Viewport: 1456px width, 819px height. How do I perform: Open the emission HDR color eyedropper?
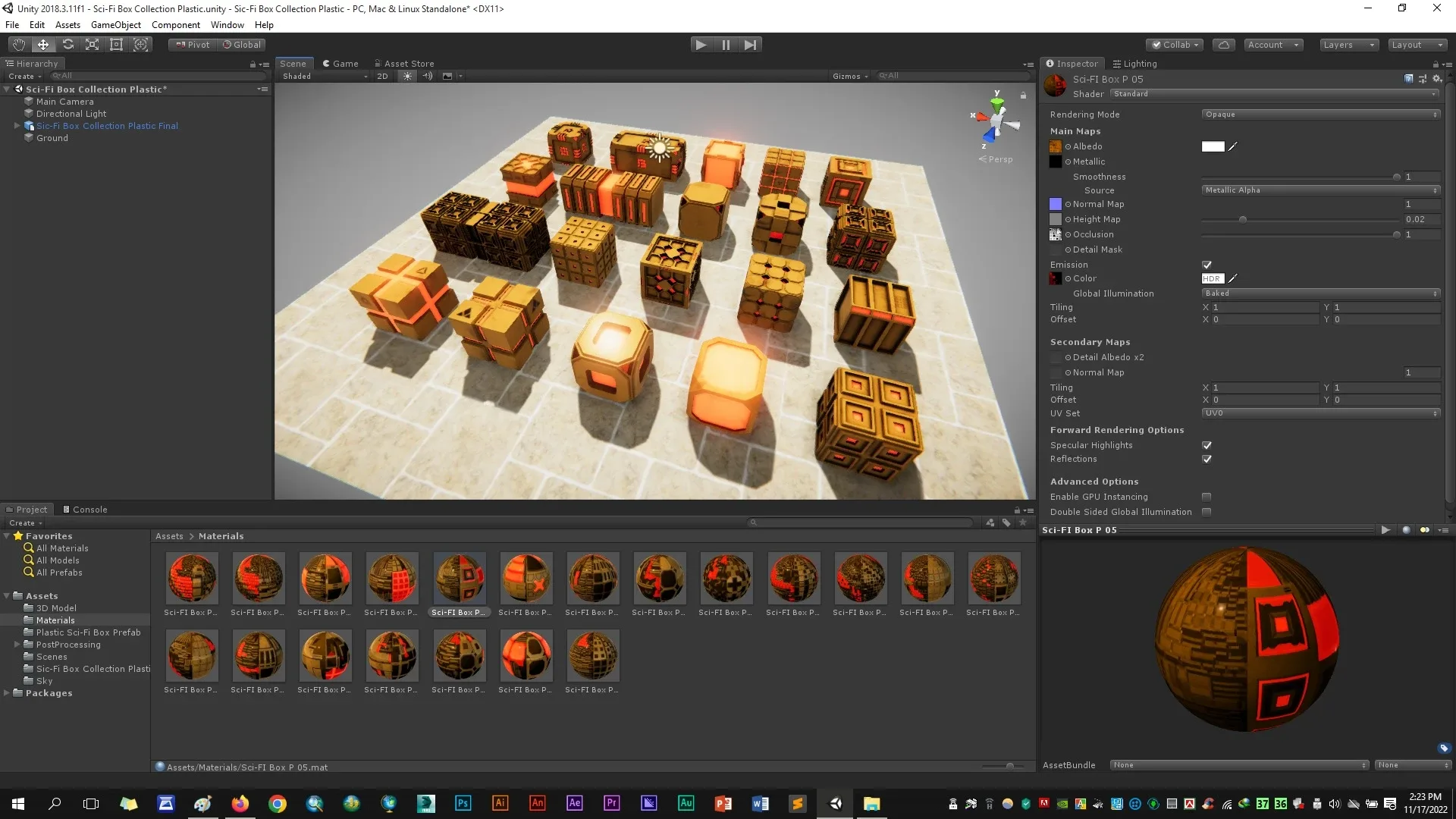[x=1232, y=278]
